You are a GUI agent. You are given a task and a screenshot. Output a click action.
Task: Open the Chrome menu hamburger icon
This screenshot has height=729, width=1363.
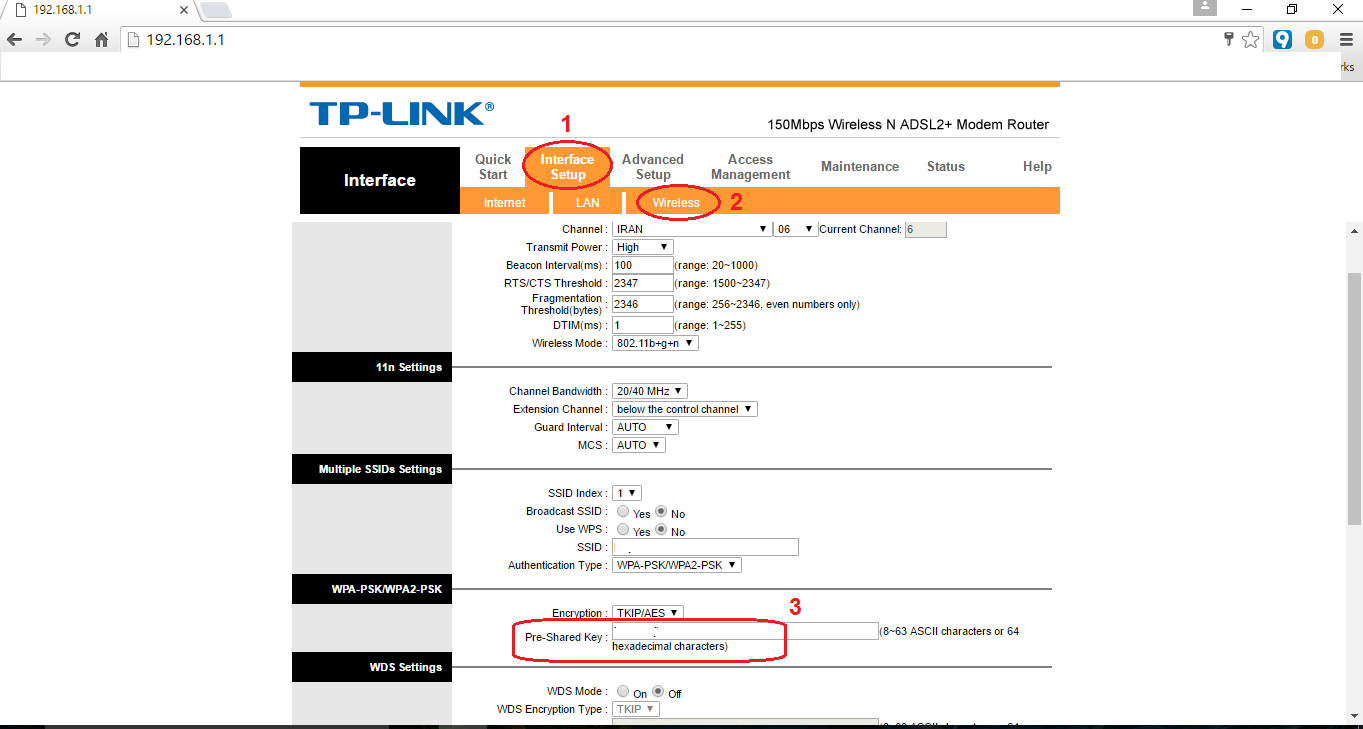[1346, 40]
